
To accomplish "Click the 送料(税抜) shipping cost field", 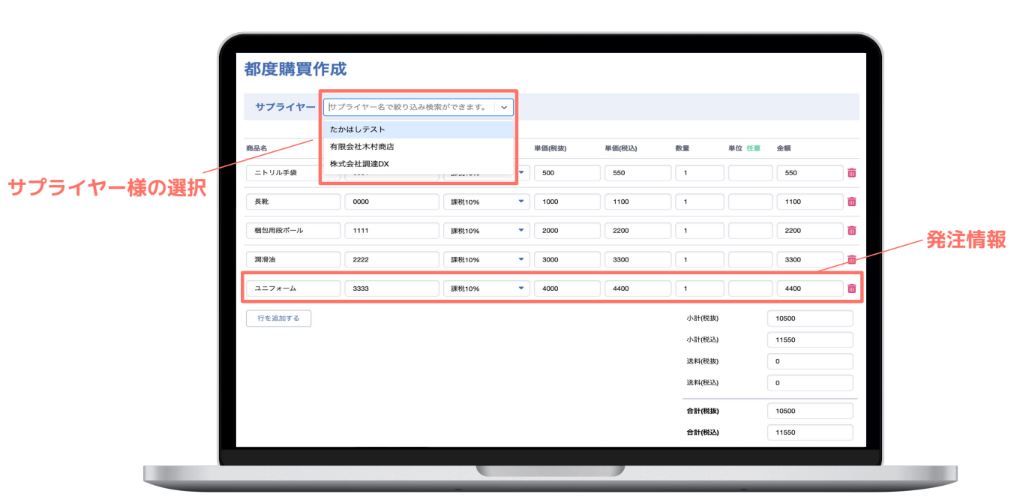I will 809,361.
